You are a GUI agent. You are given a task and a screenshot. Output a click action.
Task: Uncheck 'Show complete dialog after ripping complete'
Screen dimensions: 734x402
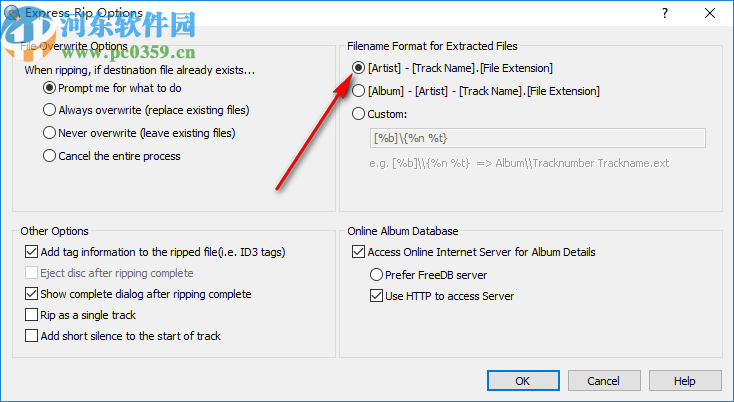31,294
